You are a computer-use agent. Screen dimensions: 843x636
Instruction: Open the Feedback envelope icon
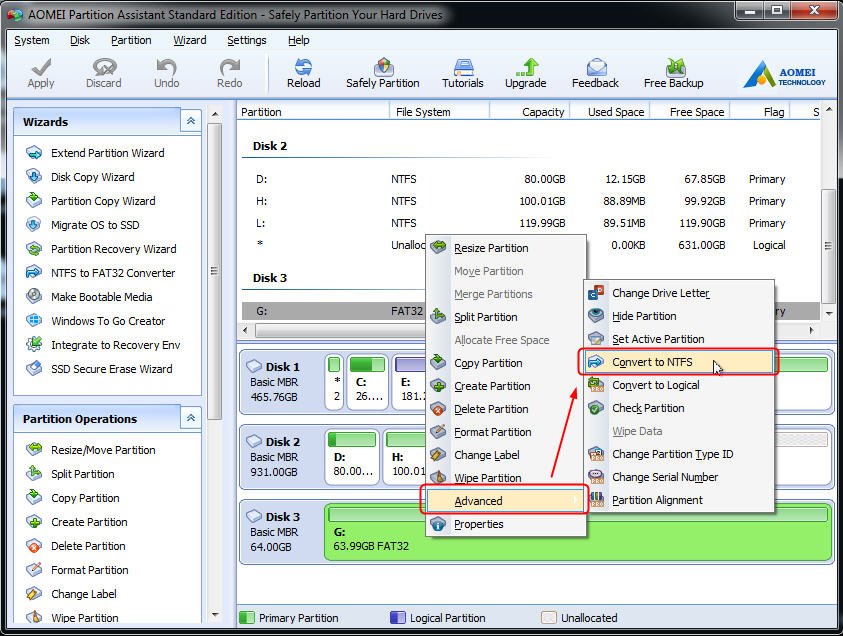pyautogui.click(x=596, y=67)
